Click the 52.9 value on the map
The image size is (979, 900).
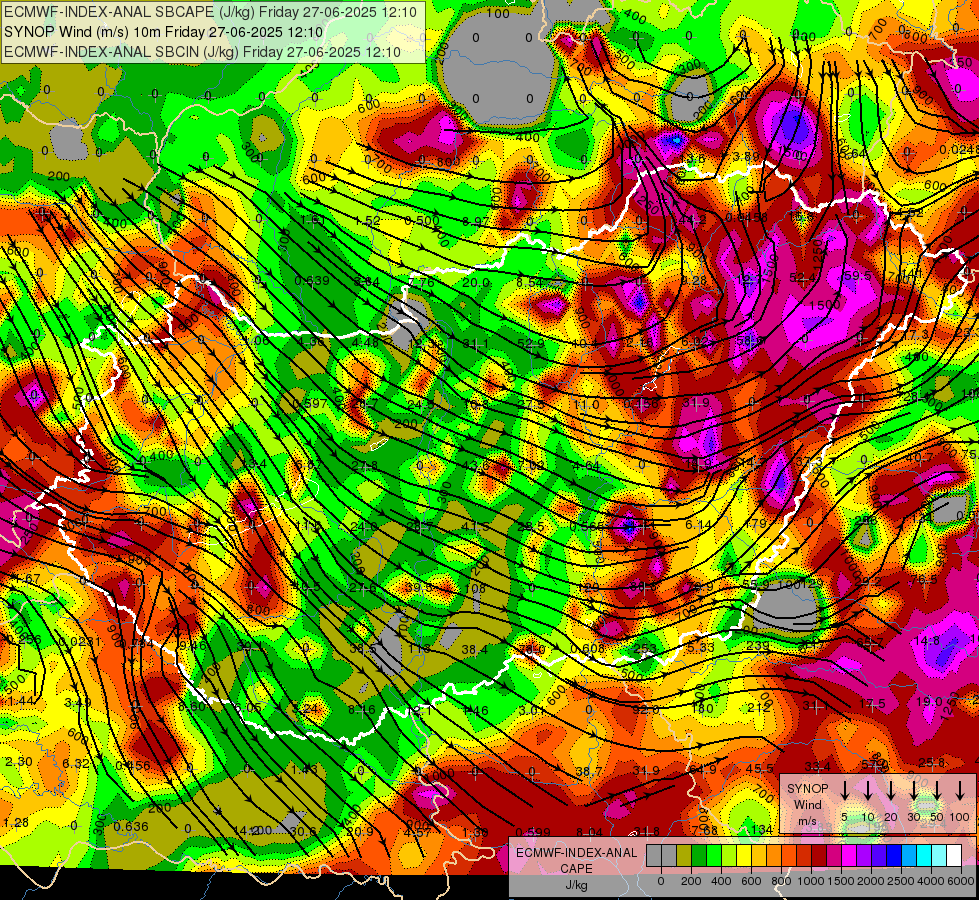click(531, 343)
